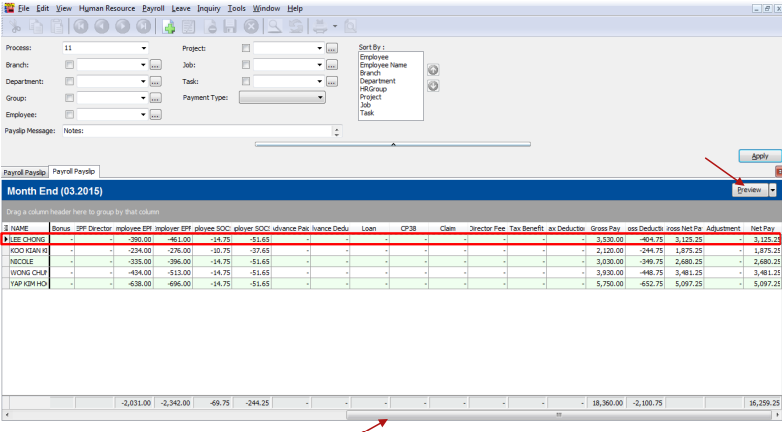Open the Preview button dropdown arrow
Screen dimensions: 782x432
pyautogui.click(x=773, y=190)
